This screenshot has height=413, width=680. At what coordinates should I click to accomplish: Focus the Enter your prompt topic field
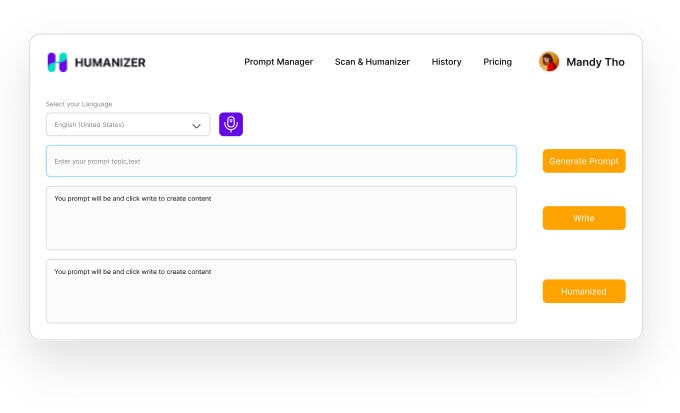281,161
